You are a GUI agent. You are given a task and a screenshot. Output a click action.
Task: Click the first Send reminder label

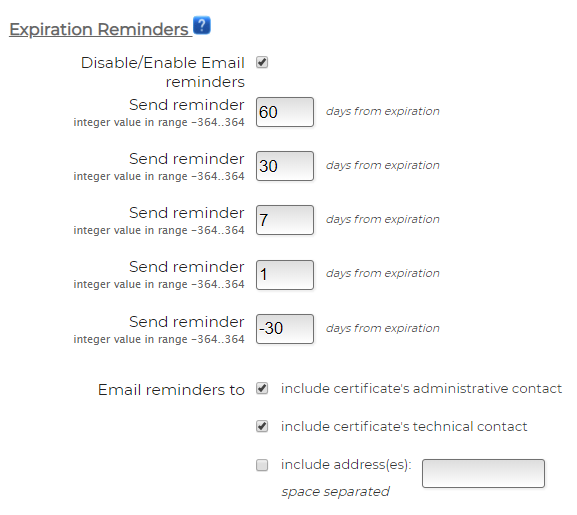click(x=187, y=105)
